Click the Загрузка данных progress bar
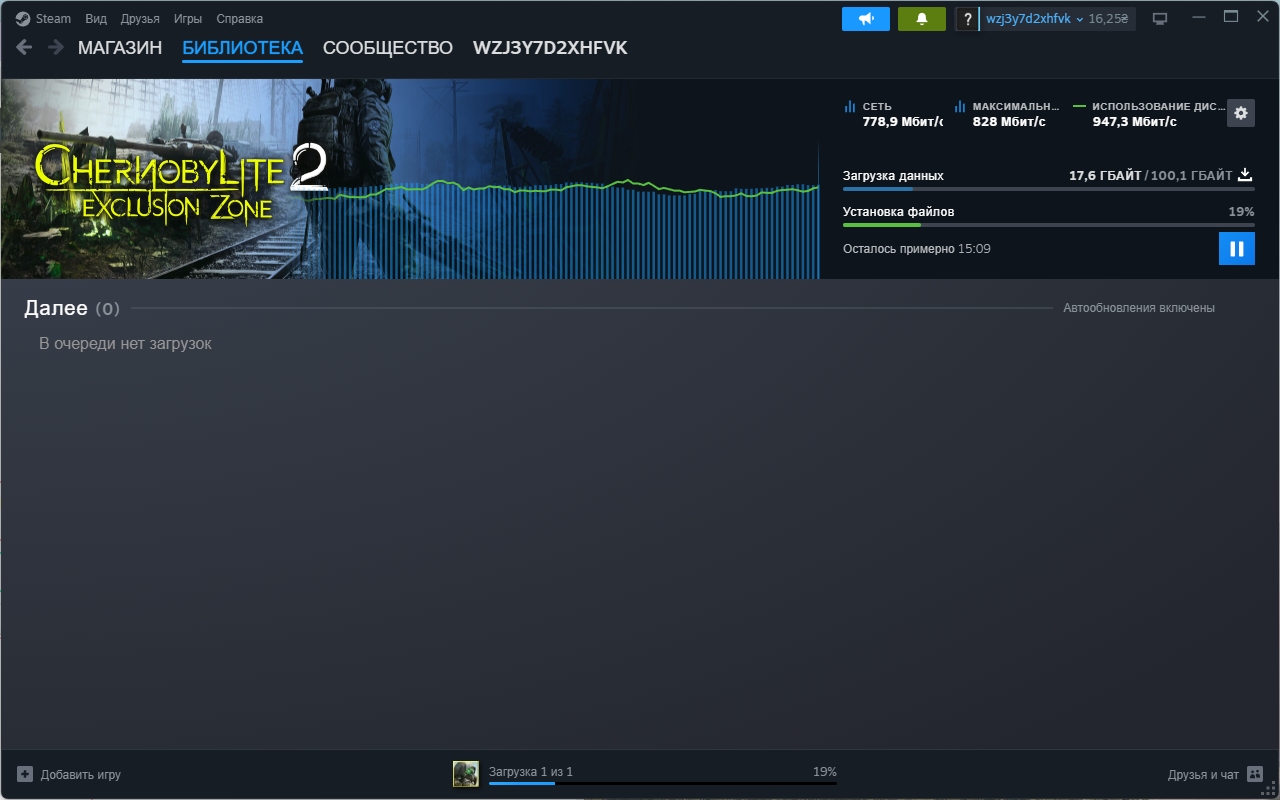This screenshot has width=1280, height=800. (1048, 188)
